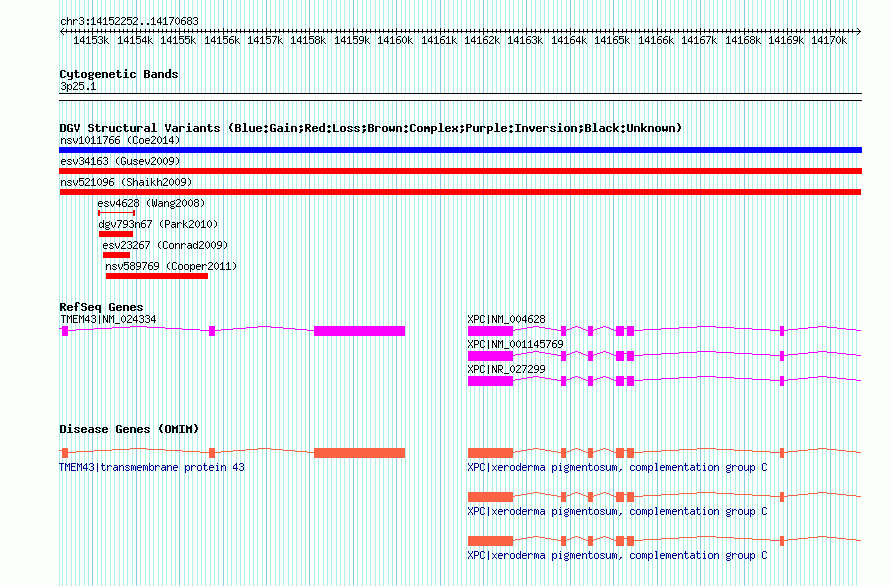
Task: Select the red loss bar for esv34163
Action: [460, 171]
